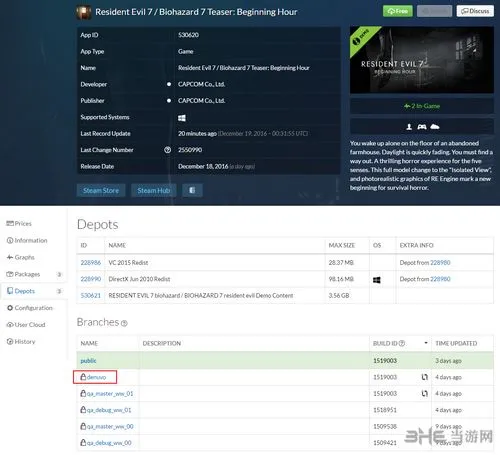This screenshot has width=500, height=455.
Task: Click lock icon beside qa_debug_ww_00
Action: tap(83, 443)
